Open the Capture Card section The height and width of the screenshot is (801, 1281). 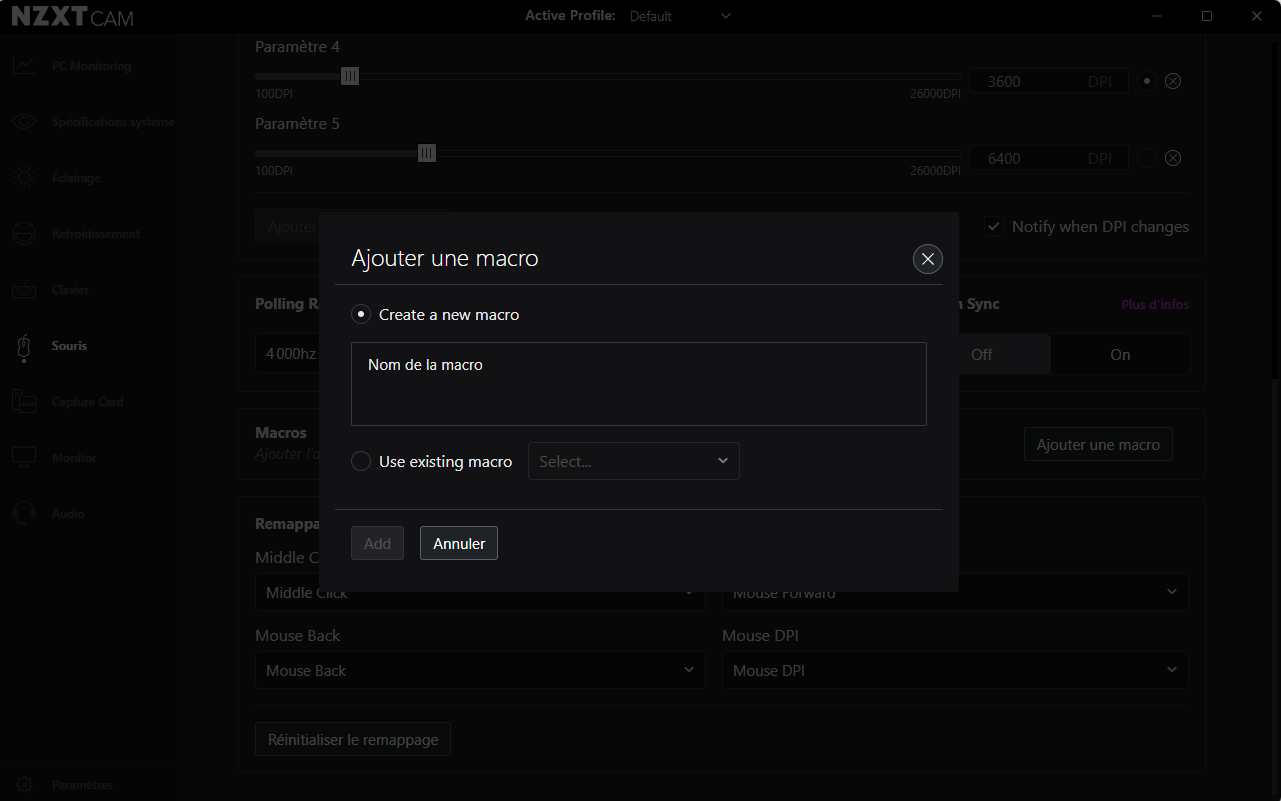pos(24,401)
